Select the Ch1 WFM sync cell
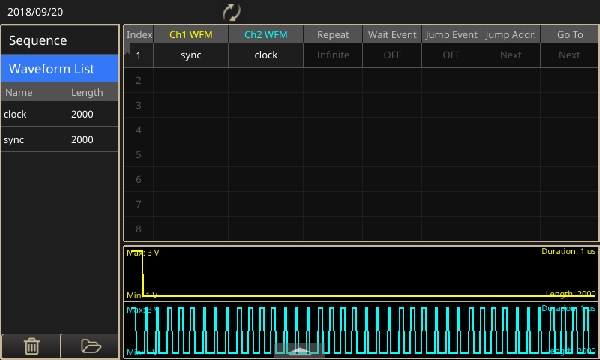The height and width of the screenshot is (360, 600). 191,55
